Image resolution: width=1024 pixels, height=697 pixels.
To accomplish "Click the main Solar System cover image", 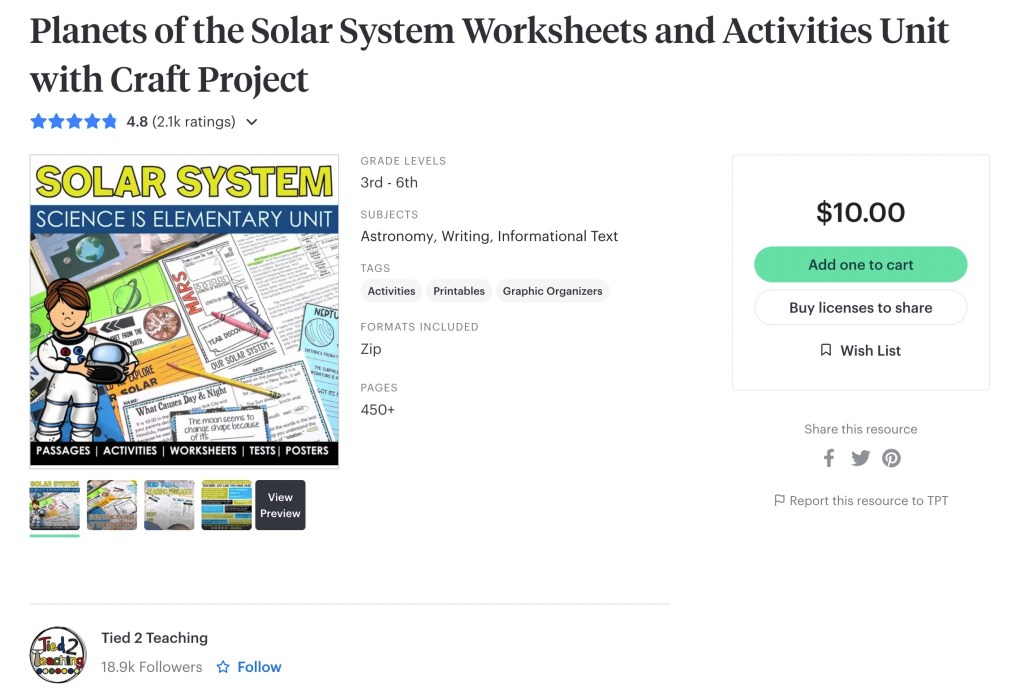I will tap(184, 311).
